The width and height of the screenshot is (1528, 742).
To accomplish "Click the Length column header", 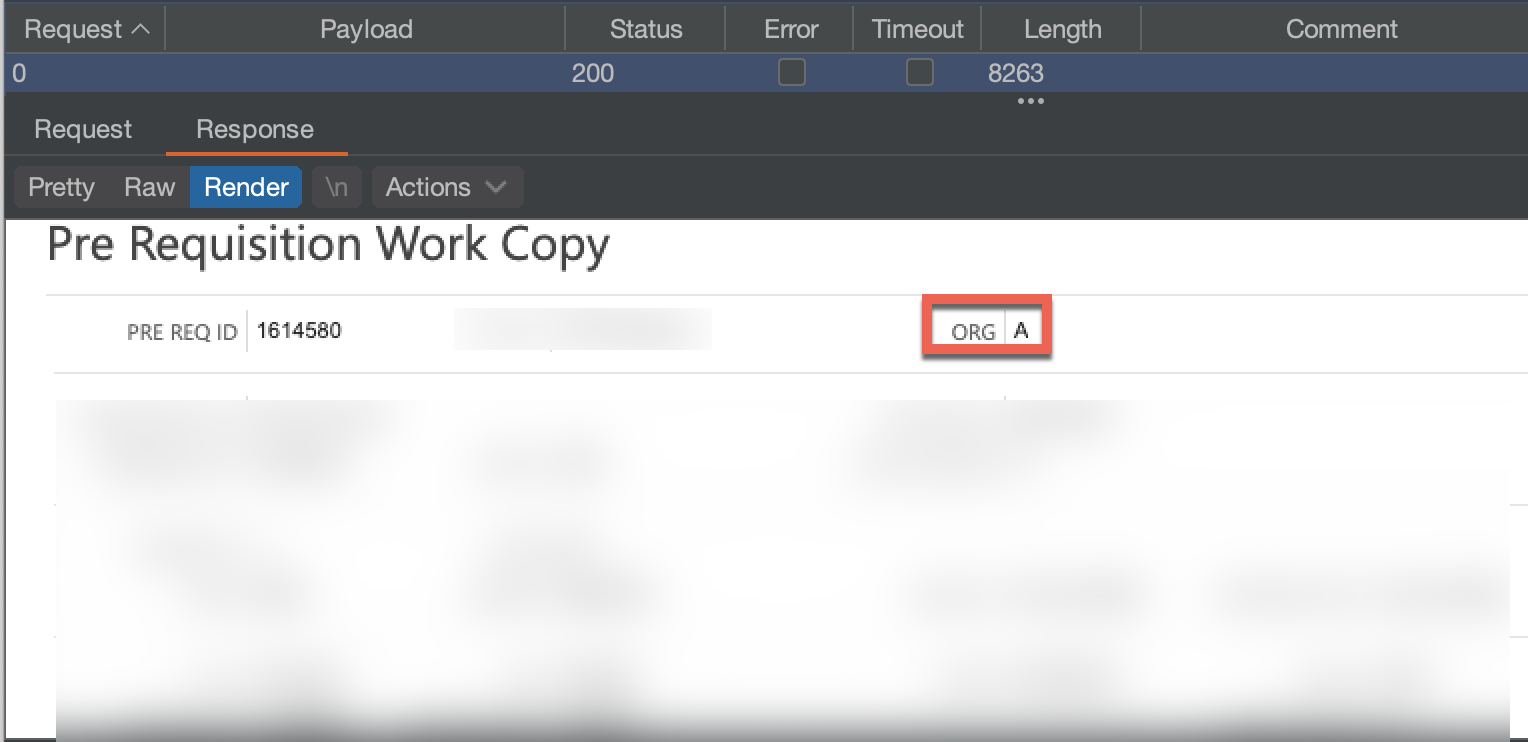I will [1062, 30].
